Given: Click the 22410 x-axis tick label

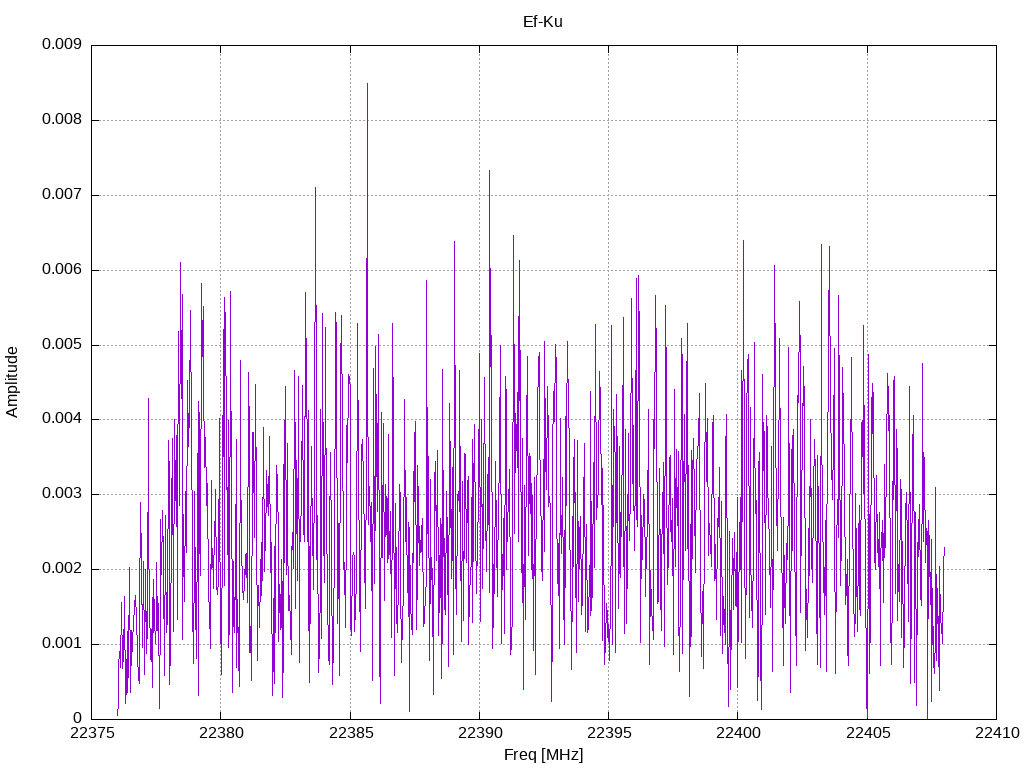Looking at the screenshot, I should [997, 733].
